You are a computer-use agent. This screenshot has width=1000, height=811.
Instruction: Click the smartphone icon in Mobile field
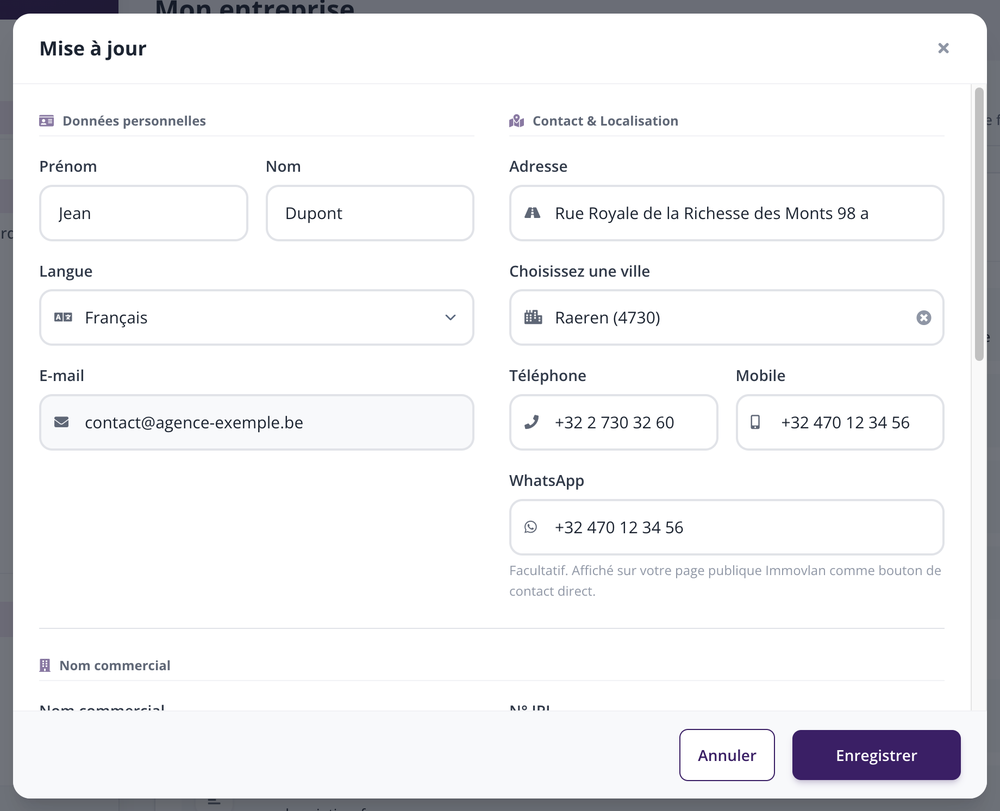click(755, 422)
